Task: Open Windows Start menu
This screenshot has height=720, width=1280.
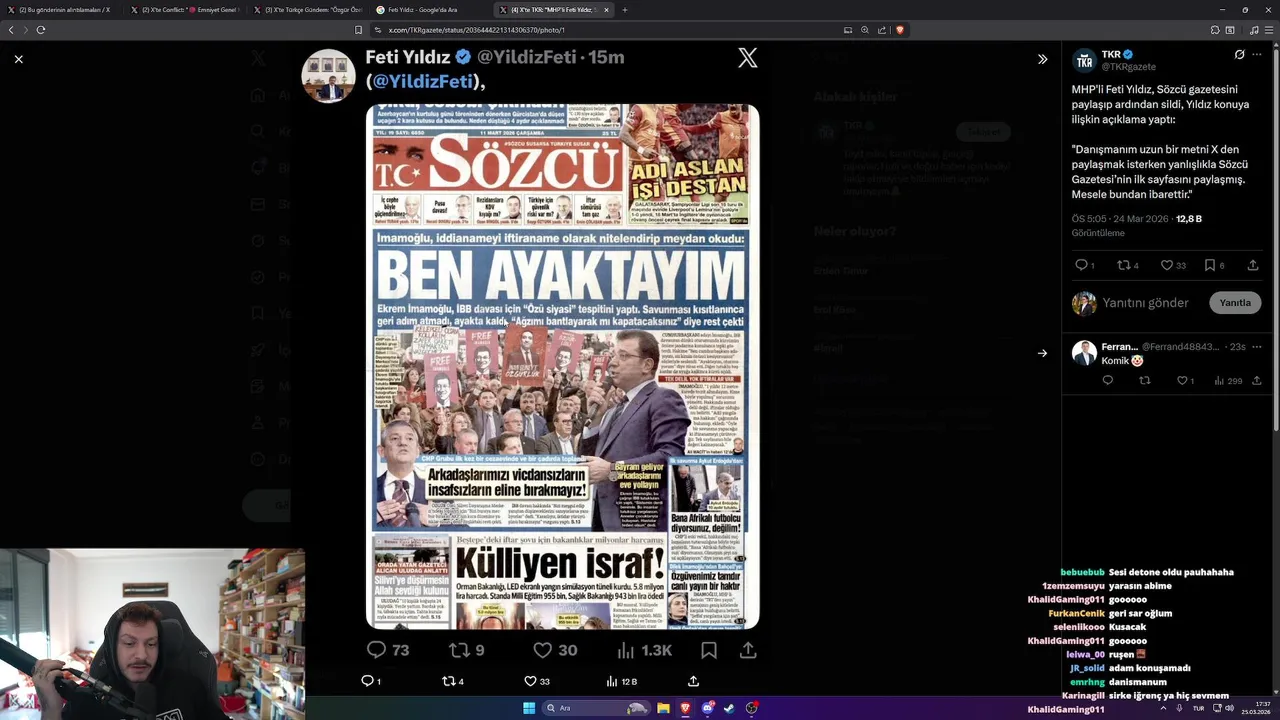Action: click(529, 708)
